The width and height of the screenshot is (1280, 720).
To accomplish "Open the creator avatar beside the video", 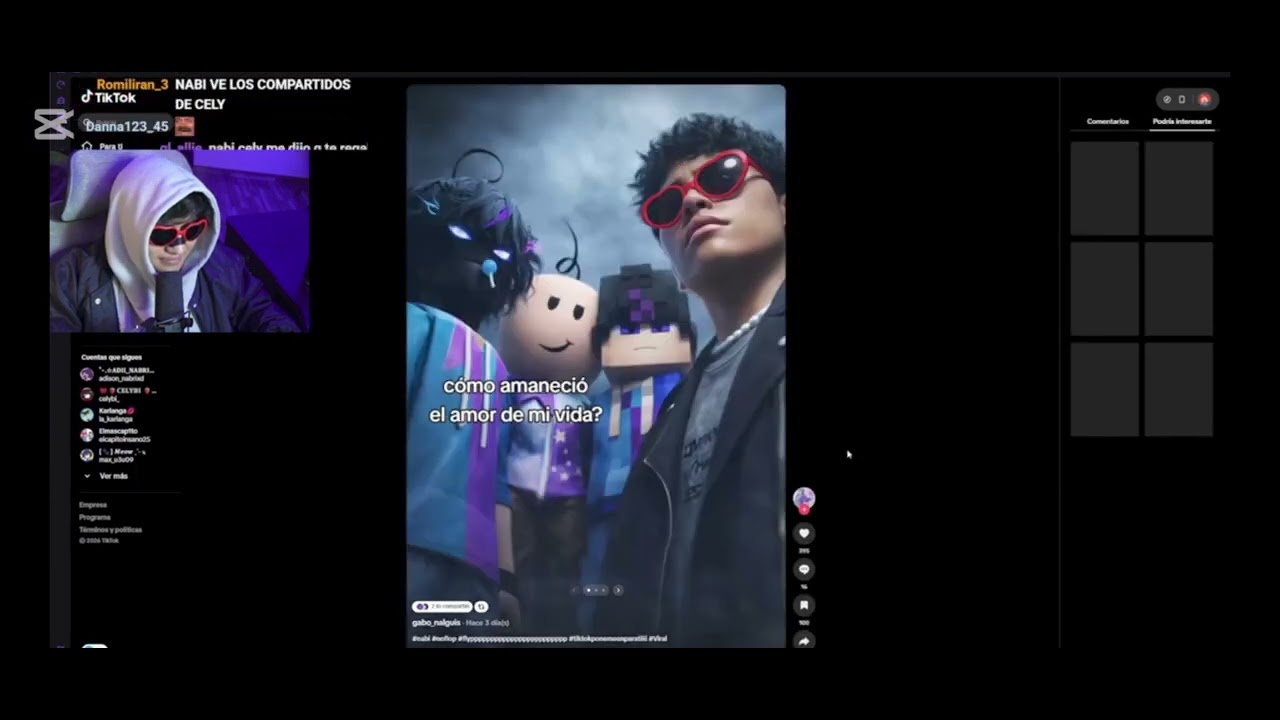I will (804, 498).
